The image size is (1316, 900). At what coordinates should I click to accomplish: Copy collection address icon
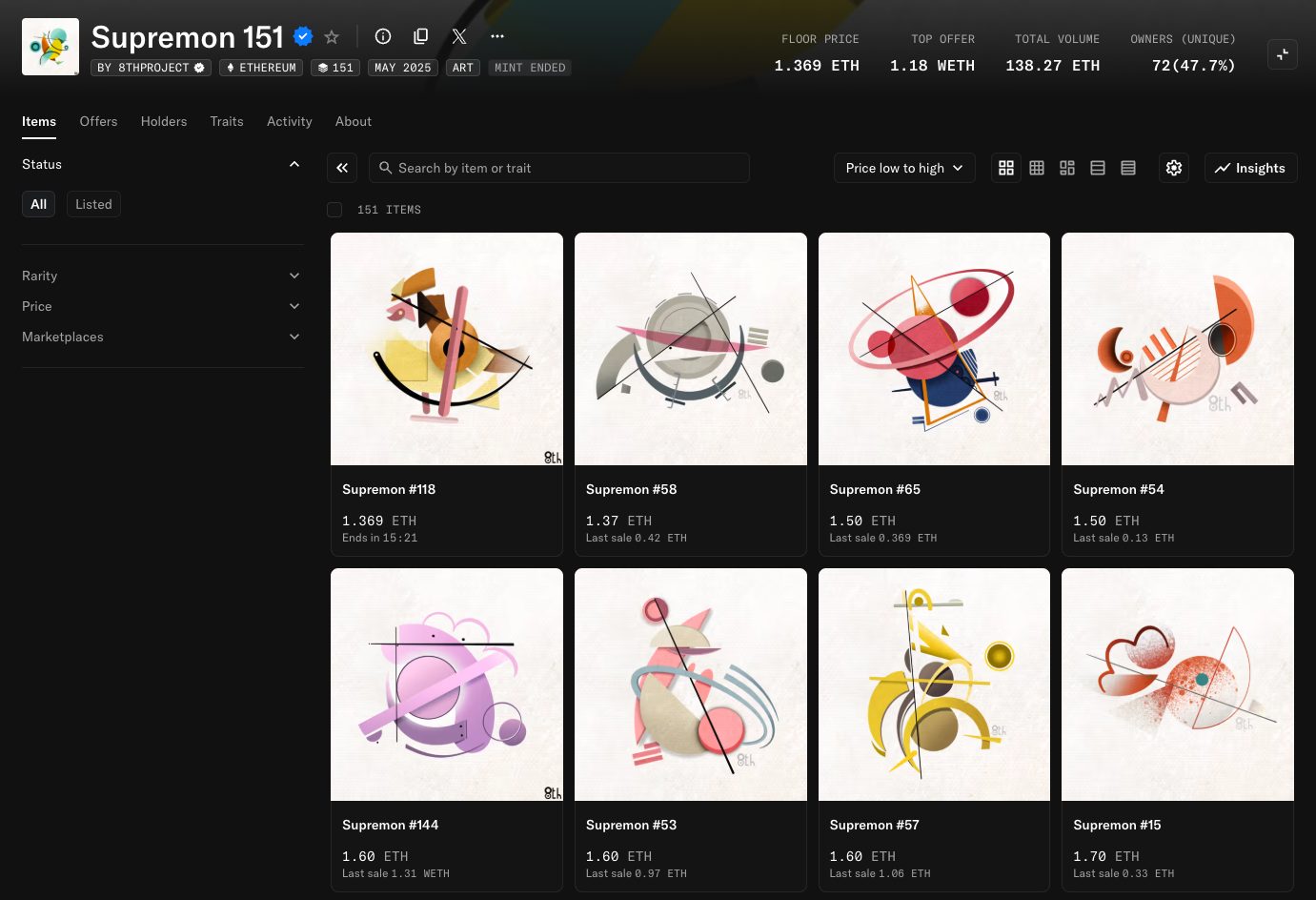(421, 36)
